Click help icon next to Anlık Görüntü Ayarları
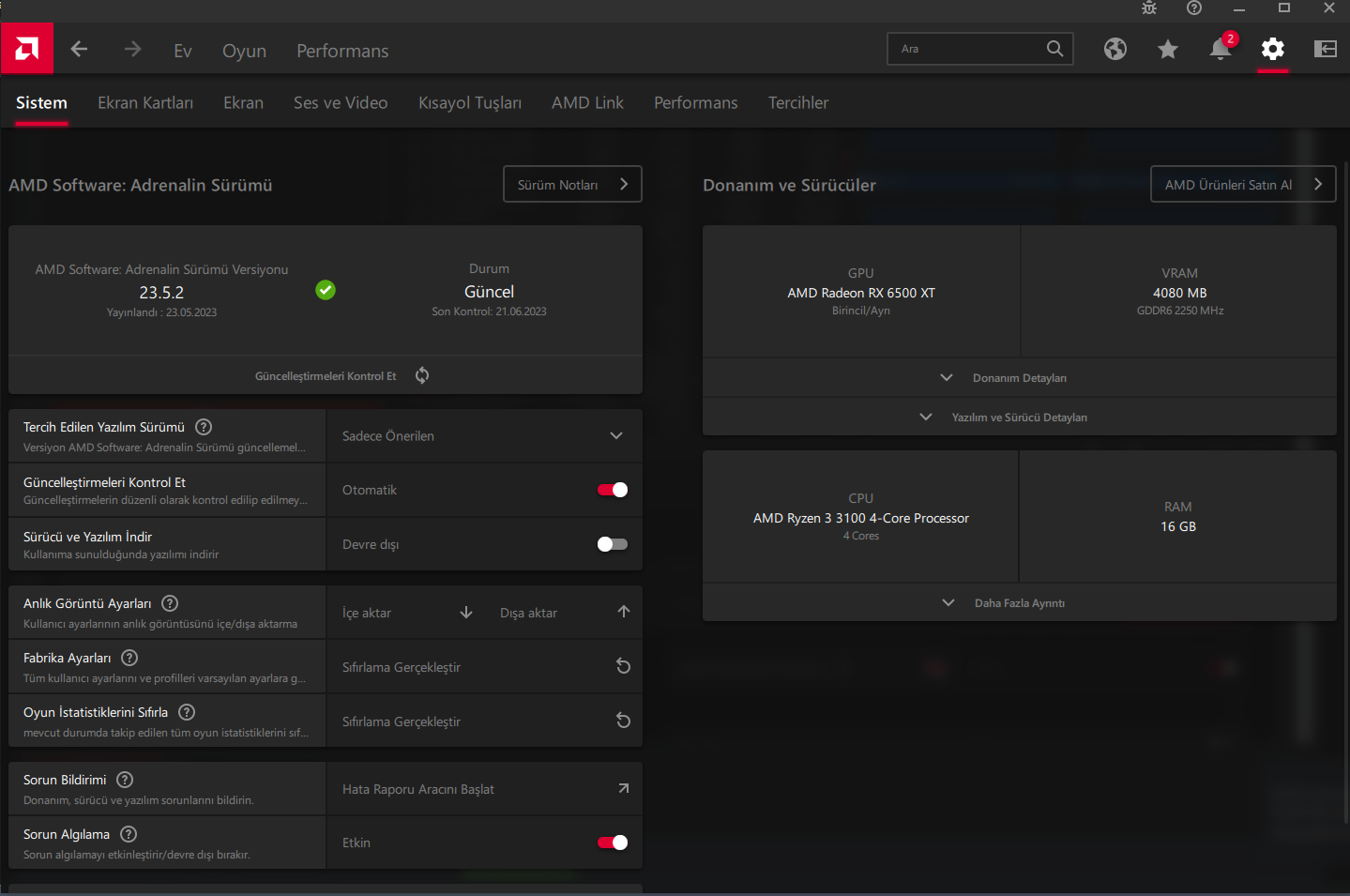1350x896 pixels. (170, 603)
